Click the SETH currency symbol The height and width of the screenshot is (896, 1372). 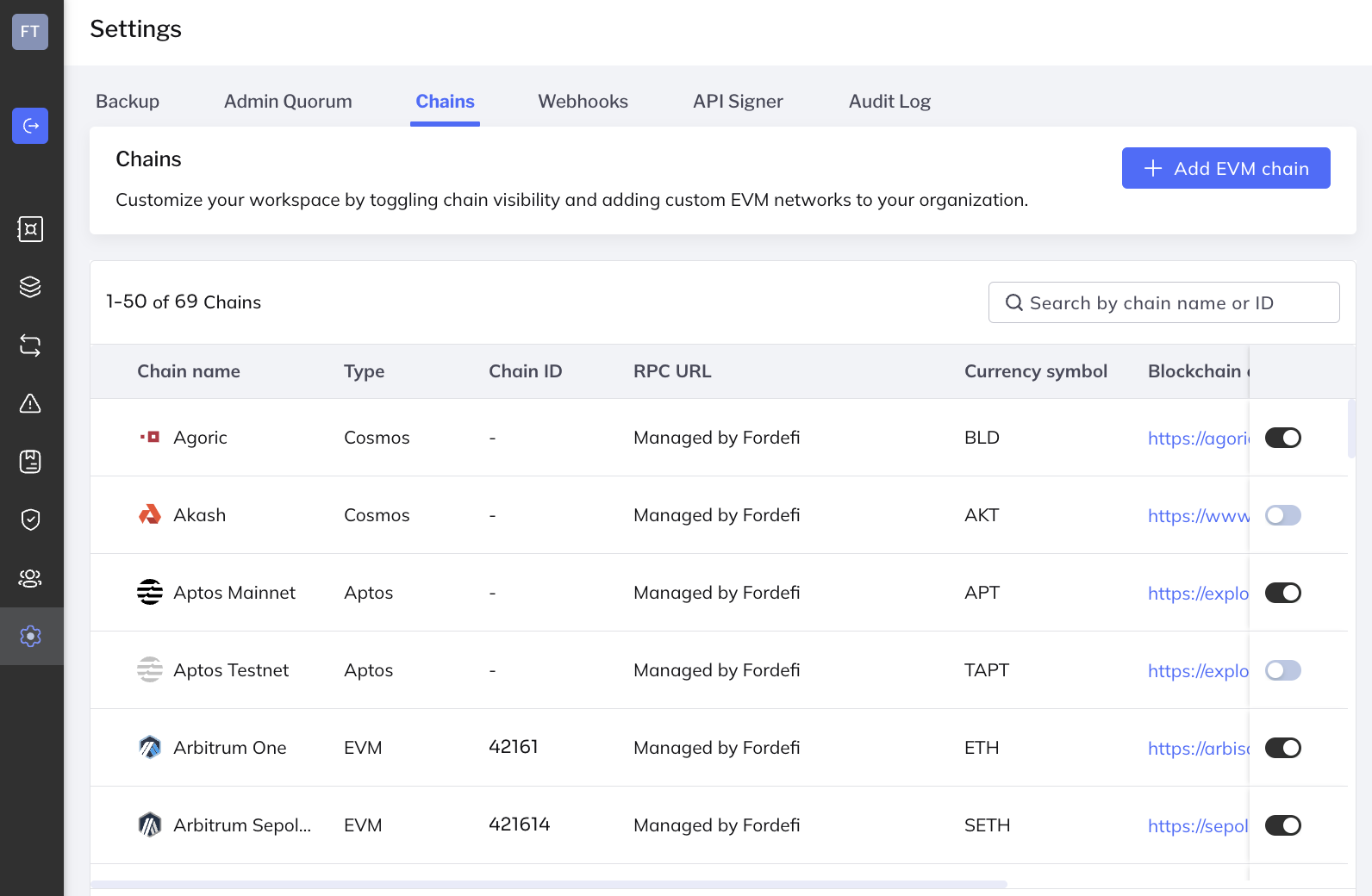coord(987,824)
